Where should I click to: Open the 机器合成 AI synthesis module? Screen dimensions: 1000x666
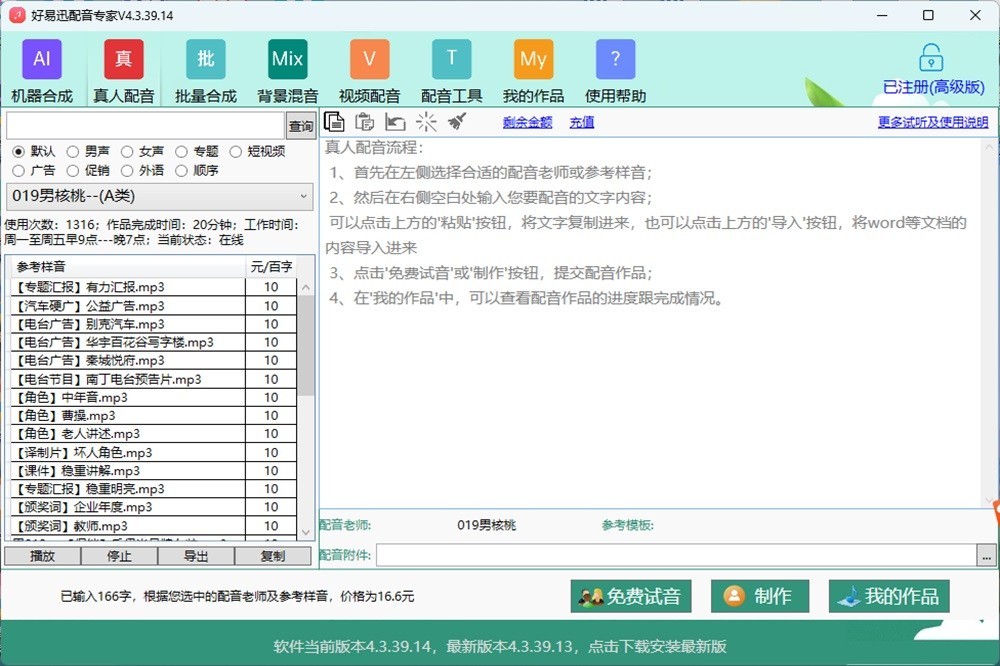coord(42,72)
